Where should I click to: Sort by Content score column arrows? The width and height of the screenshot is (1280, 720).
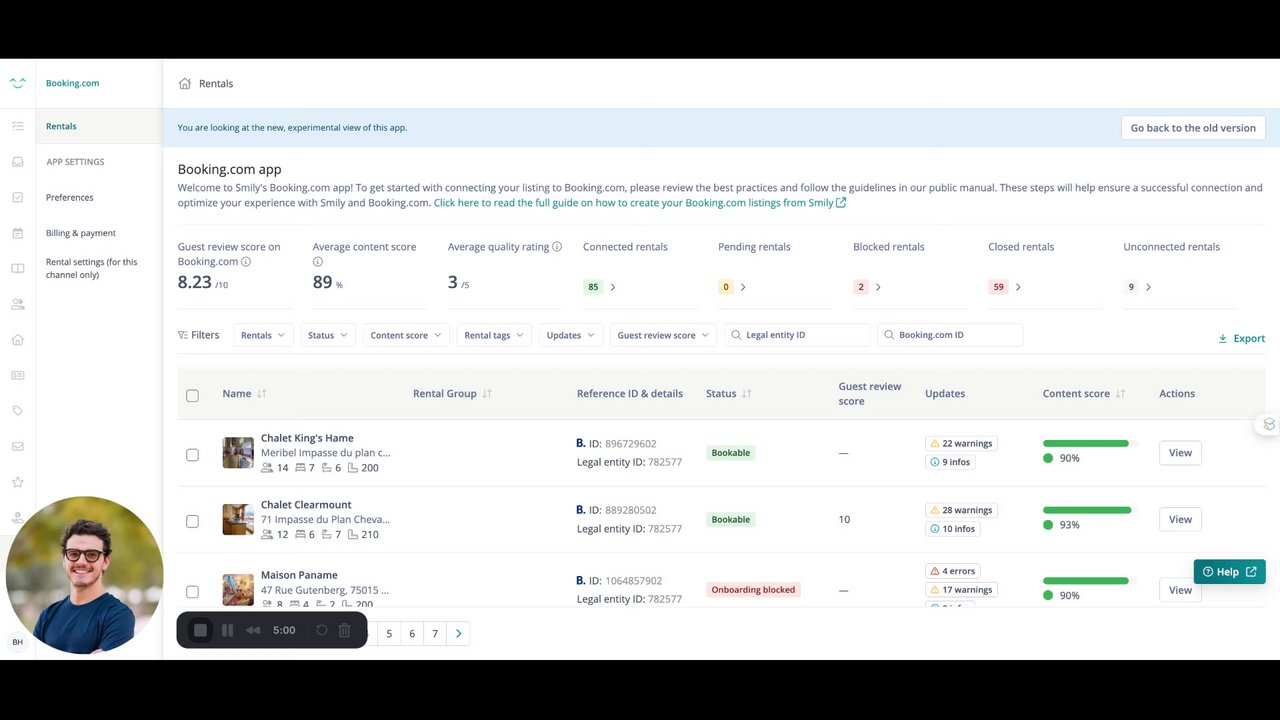coord(1120,394)
